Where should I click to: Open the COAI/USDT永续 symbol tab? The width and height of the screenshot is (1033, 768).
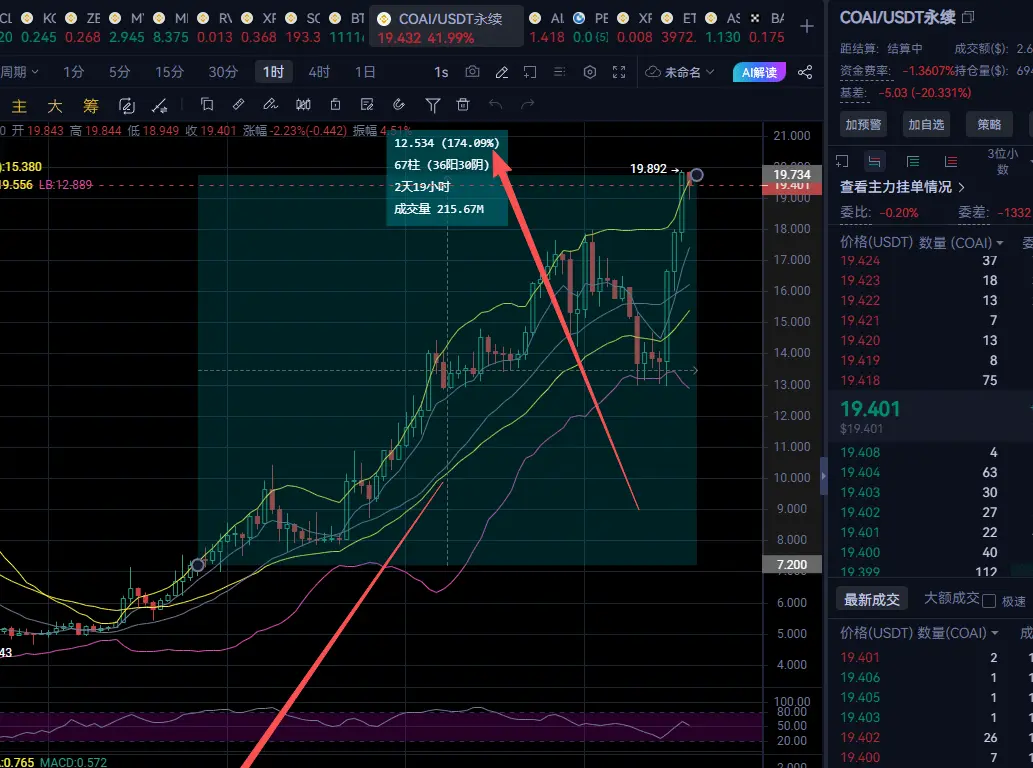click(x=446, y=27)
